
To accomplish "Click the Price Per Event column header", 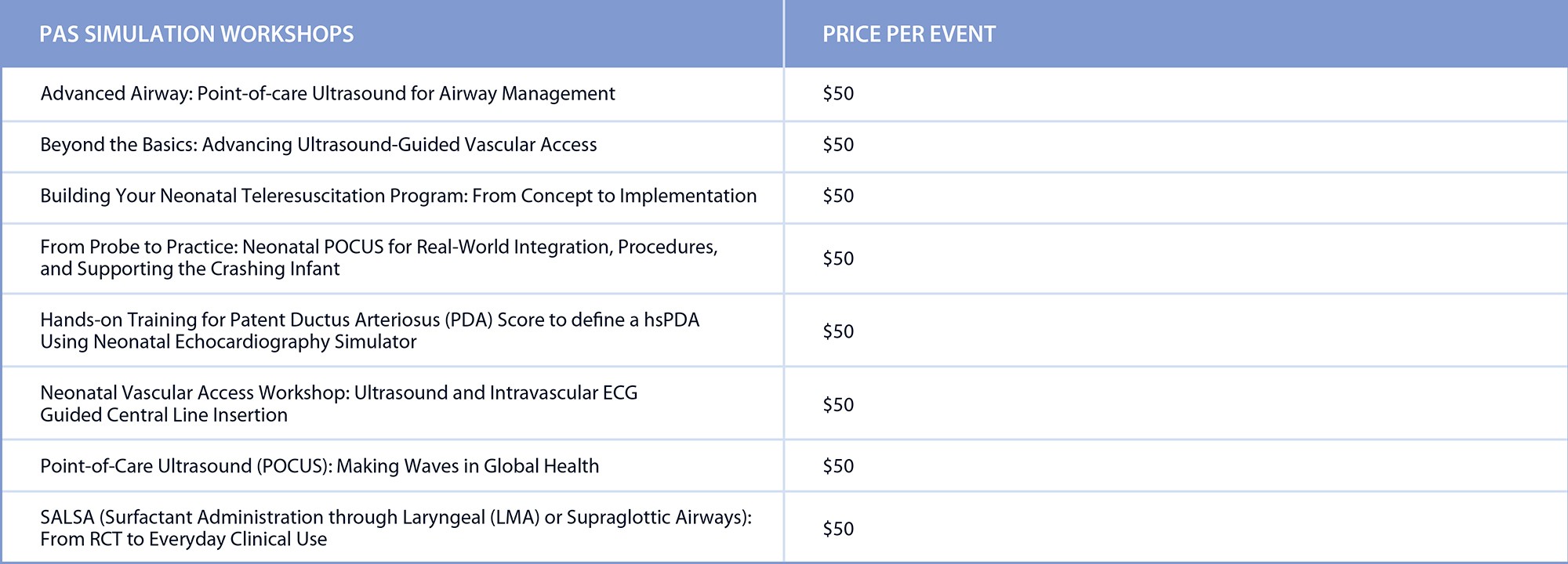I will pos(909,34).
